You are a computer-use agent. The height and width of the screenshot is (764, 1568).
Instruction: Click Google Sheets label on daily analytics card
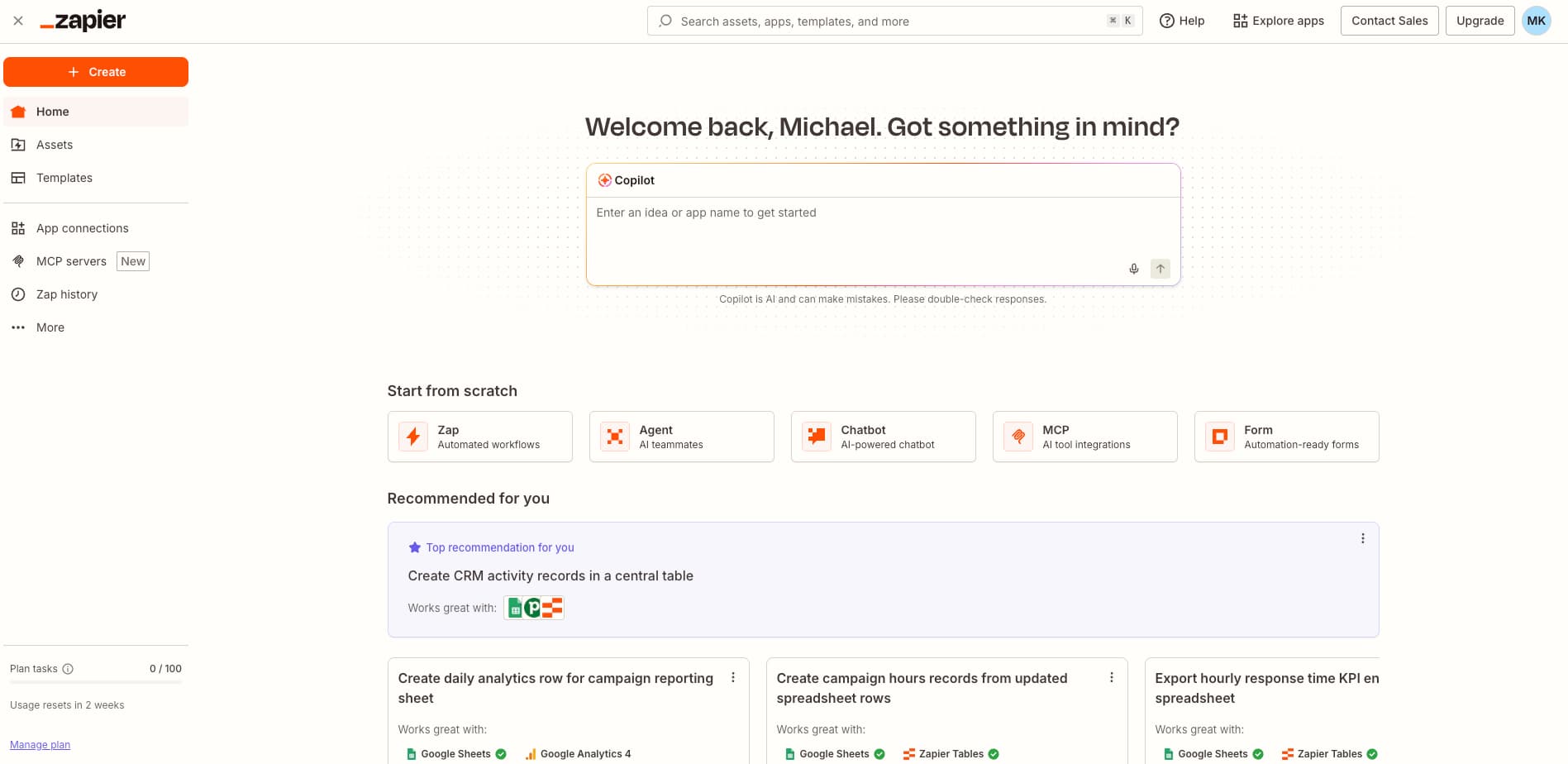456,754
